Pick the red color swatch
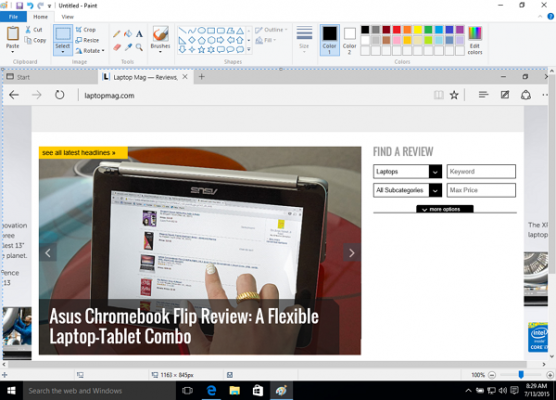 [397, 30]
